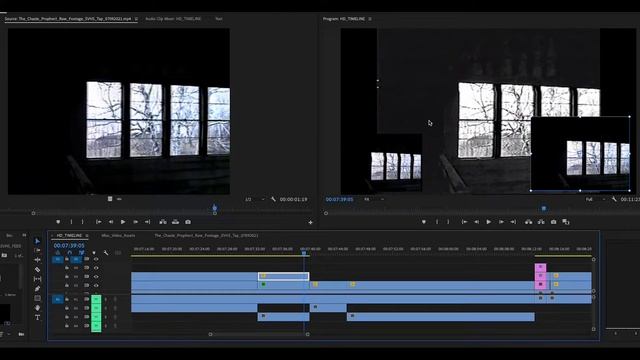Switch to HD_TIMELINE sequence tab

coord(69,236)
